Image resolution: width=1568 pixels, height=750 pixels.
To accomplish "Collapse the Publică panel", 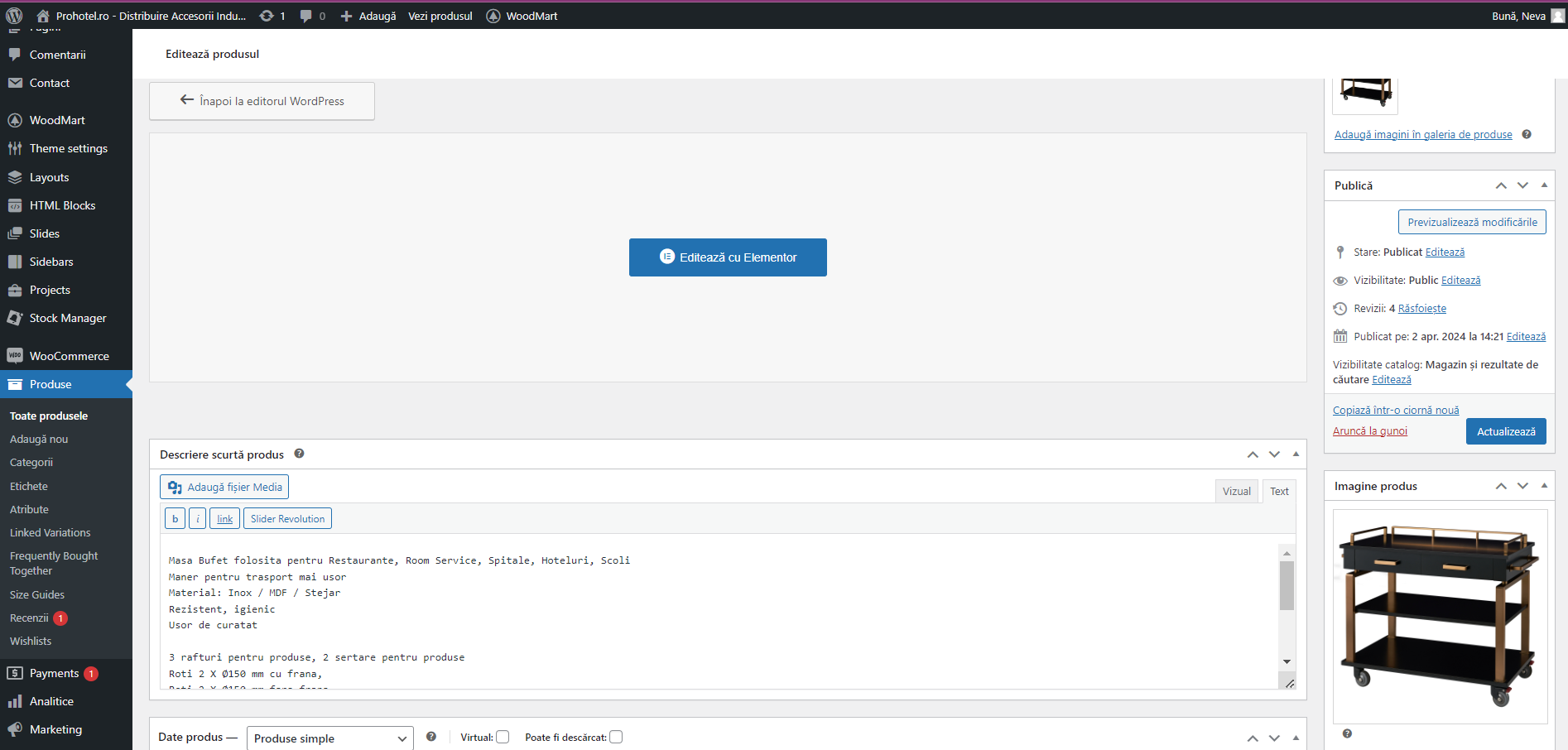I will 1544,185.
